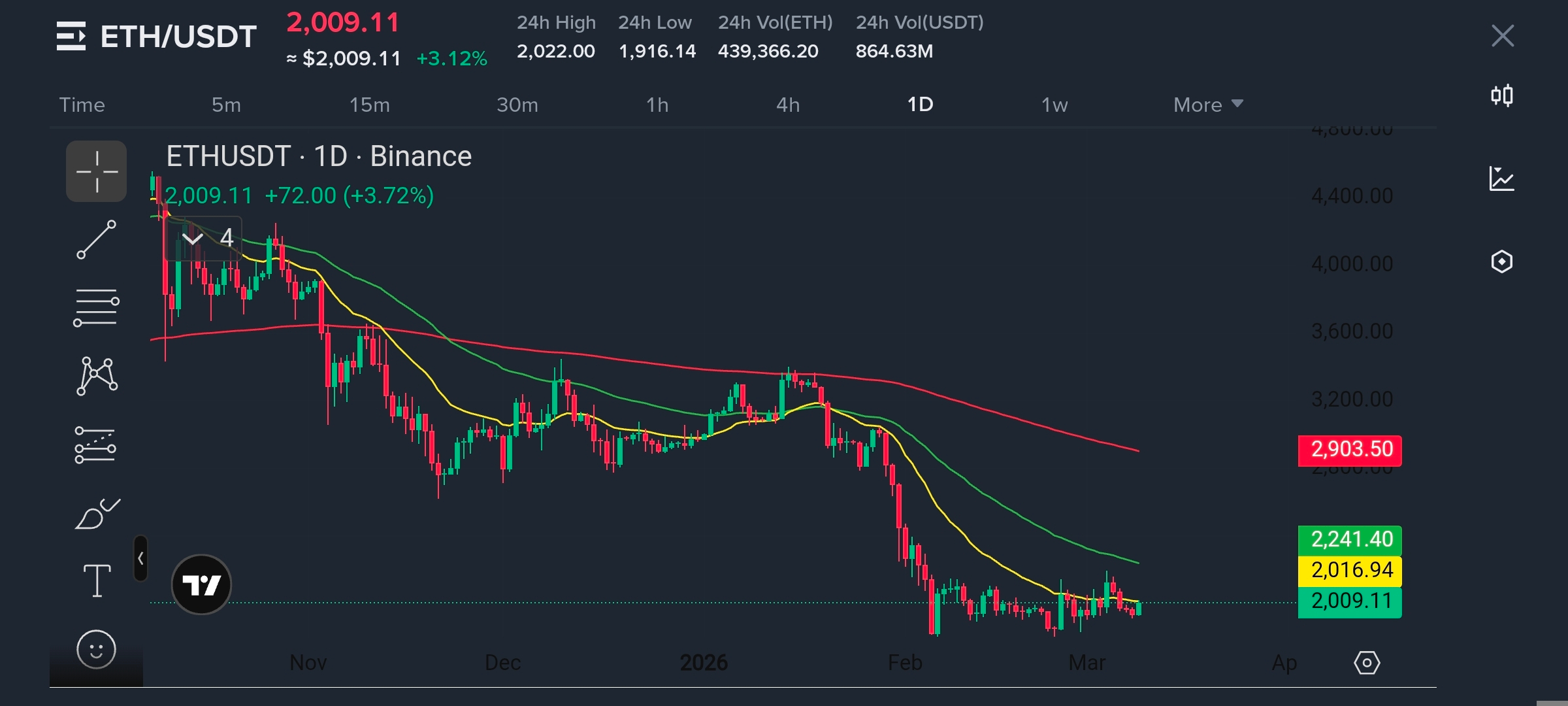Click the red 2,903.50 price label
This screenshot has height=706, width=1568.
coord(1350,450)
